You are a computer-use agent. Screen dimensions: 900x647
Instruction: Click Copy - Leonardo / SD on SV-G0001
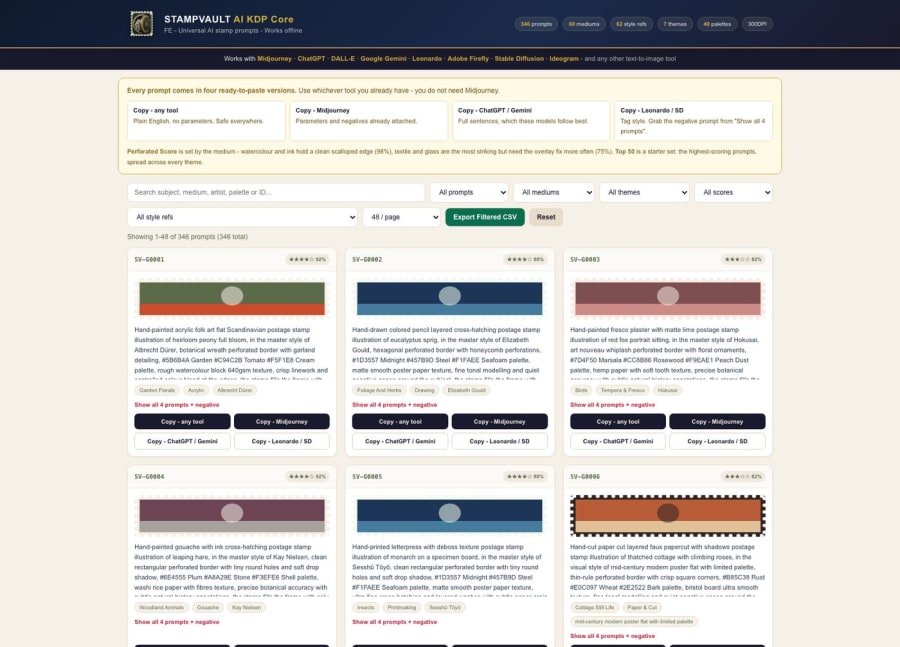[282, 441]
